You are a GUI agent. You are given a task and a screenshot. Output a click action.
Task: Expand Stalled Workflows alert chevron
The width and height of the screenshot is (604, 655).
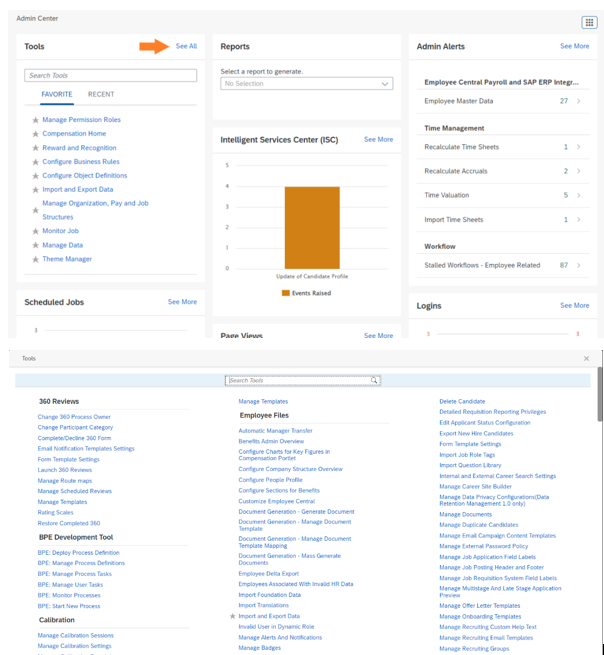[x=579, y=266]
